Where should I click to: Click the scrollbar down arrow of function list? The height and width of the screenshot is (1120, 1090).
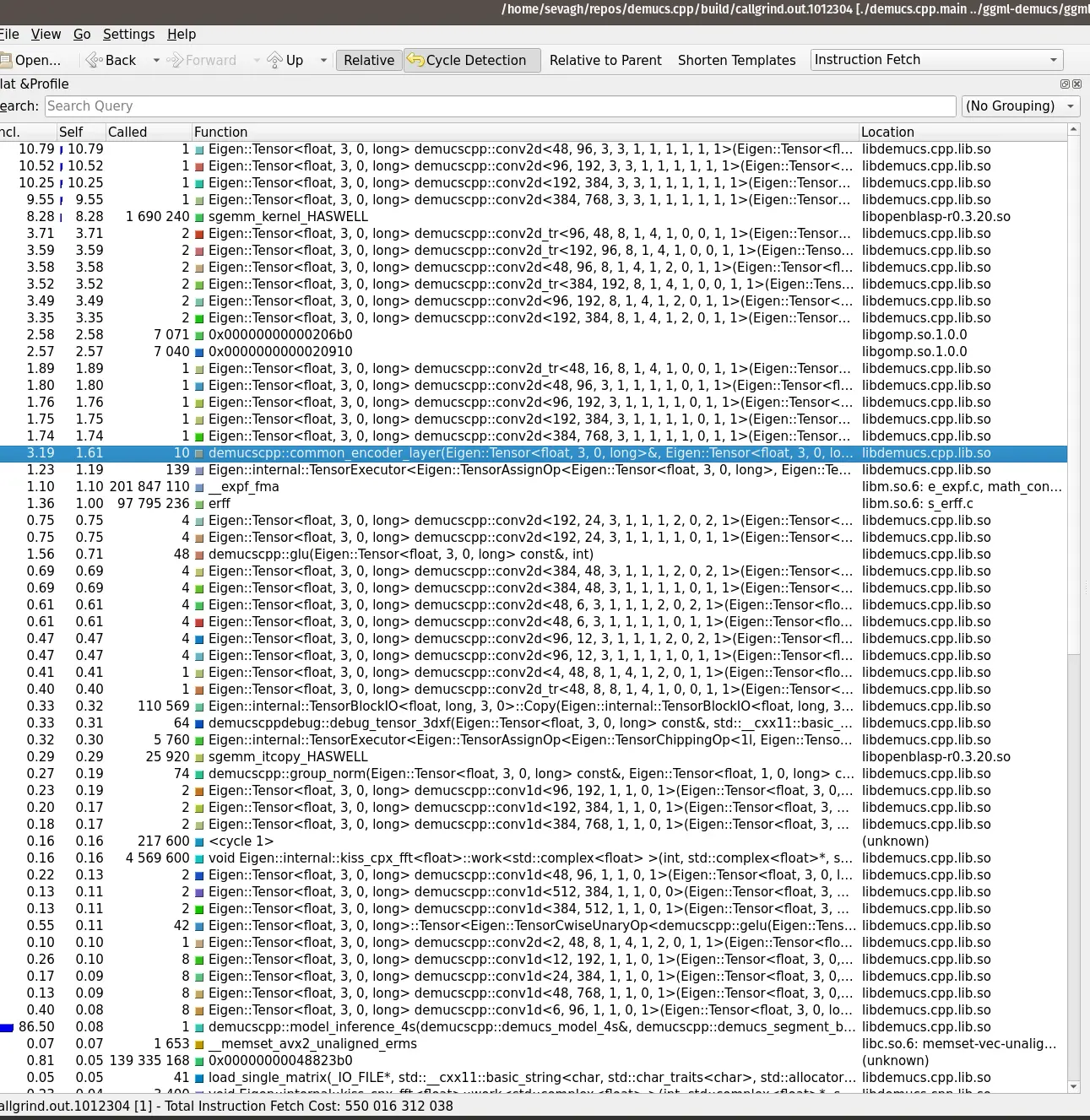(x=1074, y=1087)
